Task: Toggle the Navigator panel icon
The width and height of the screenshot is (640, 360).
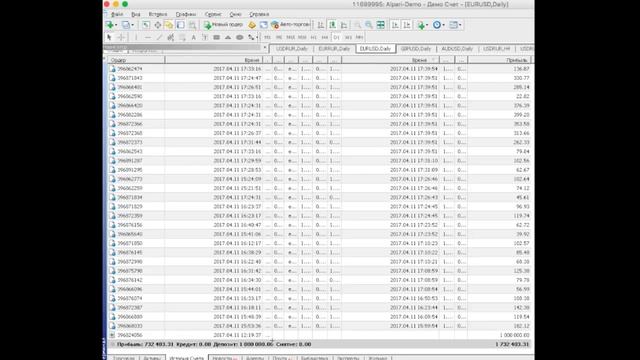Action: click(x=169, y=25)
